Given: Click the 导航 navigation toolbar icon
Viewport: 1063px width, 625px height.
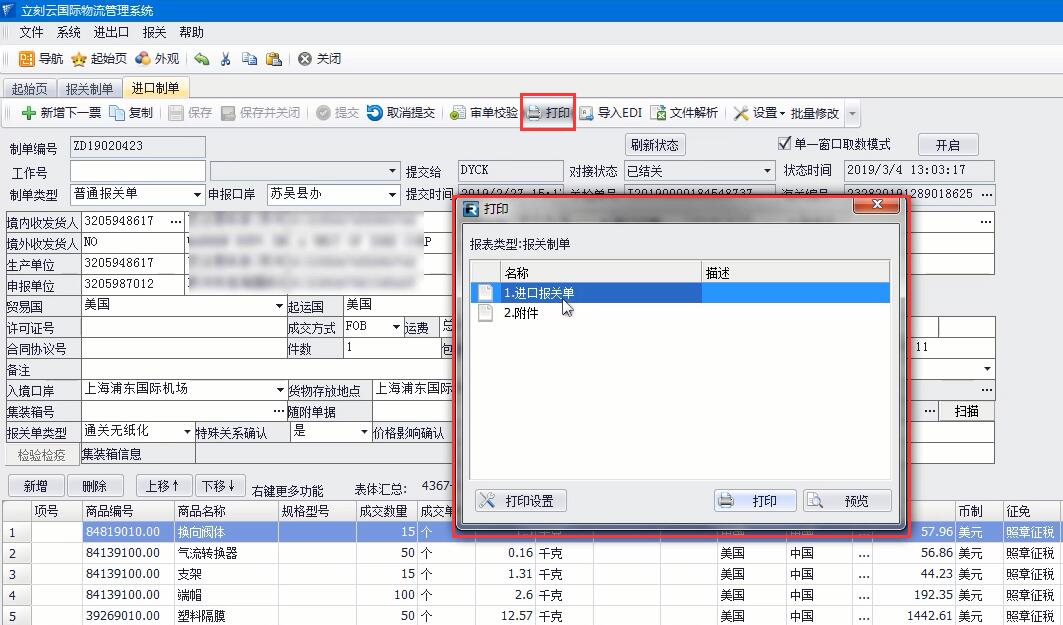Looking at the screenshot, I should (x=27, y=59).
